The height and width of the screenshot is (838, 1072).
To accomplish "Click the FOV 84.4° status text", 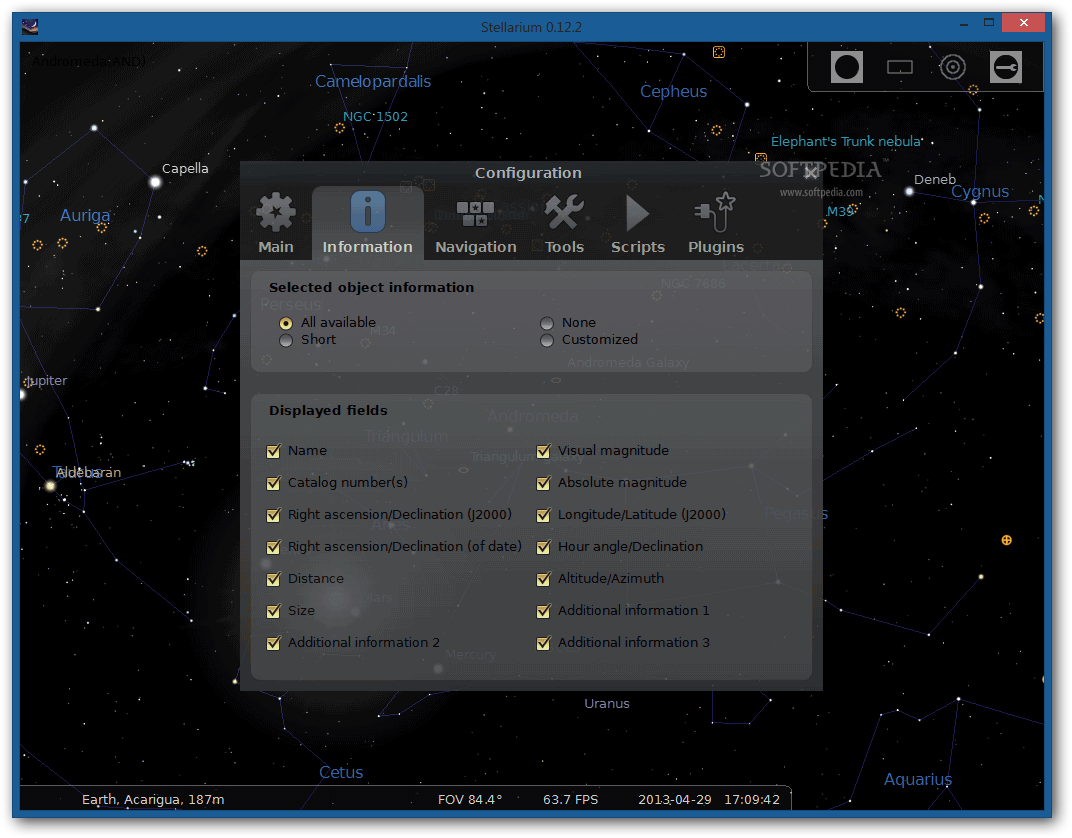I will [470, 799].
